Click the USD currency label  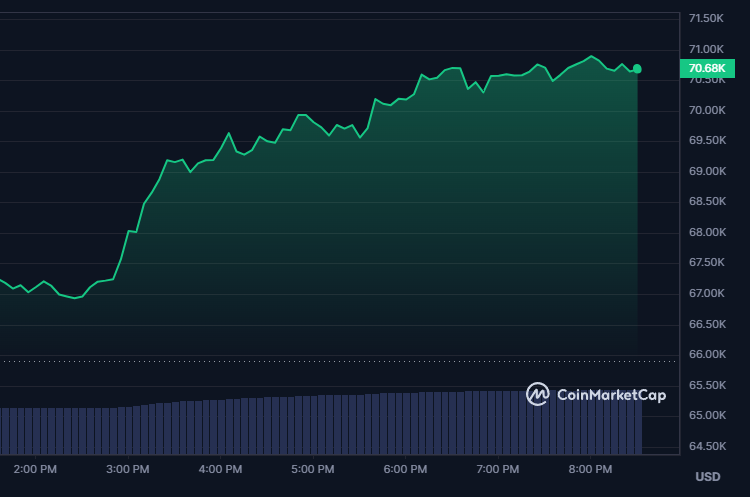coord(707,476)
